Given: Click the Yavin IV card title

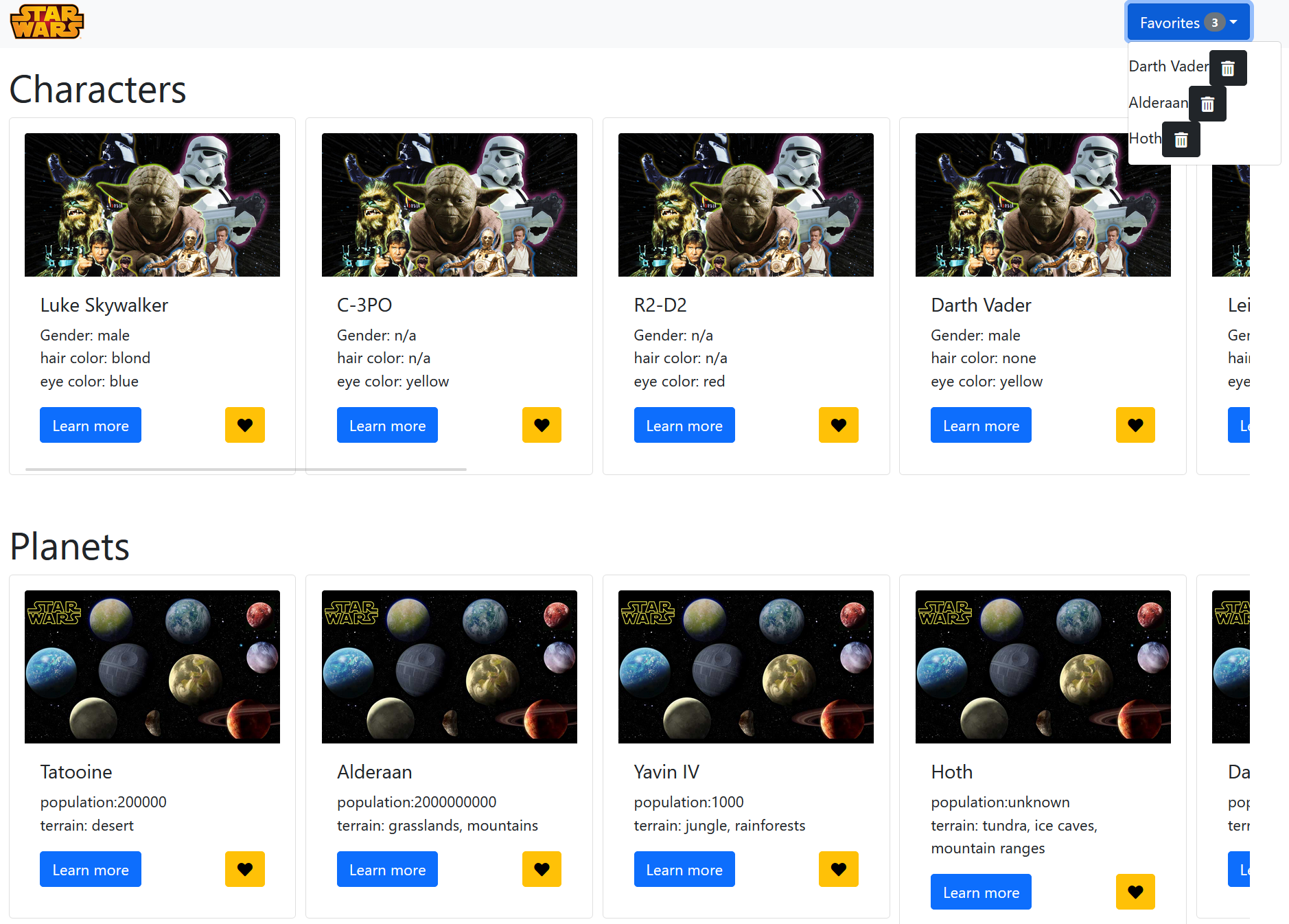Looking at the screenshot, I should tap(666, 772).
